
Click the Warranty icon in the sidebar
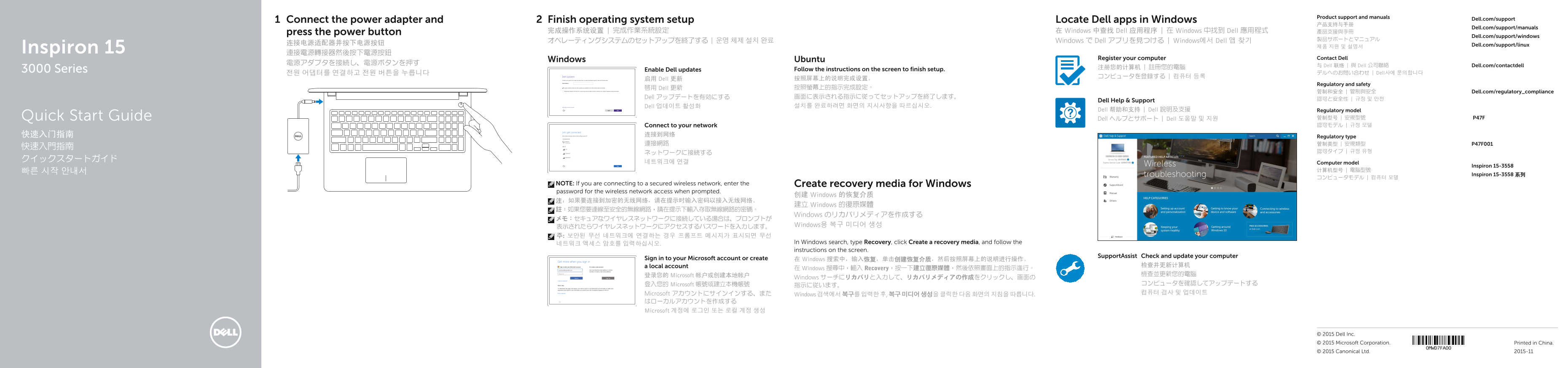(1105, 177)
